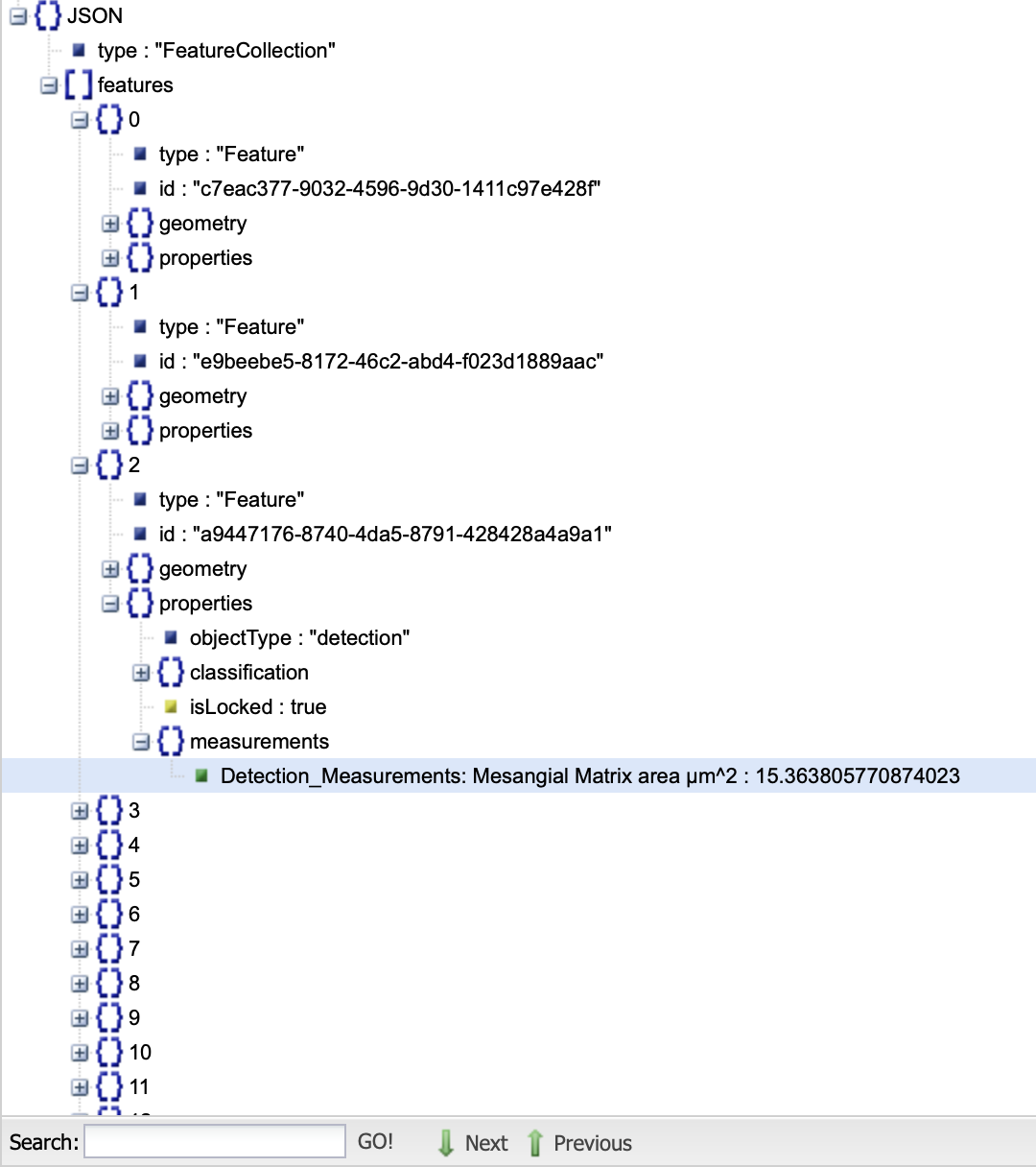Expand the geometry node inside feature 1

pyautogui.click(x=110, y=395)
